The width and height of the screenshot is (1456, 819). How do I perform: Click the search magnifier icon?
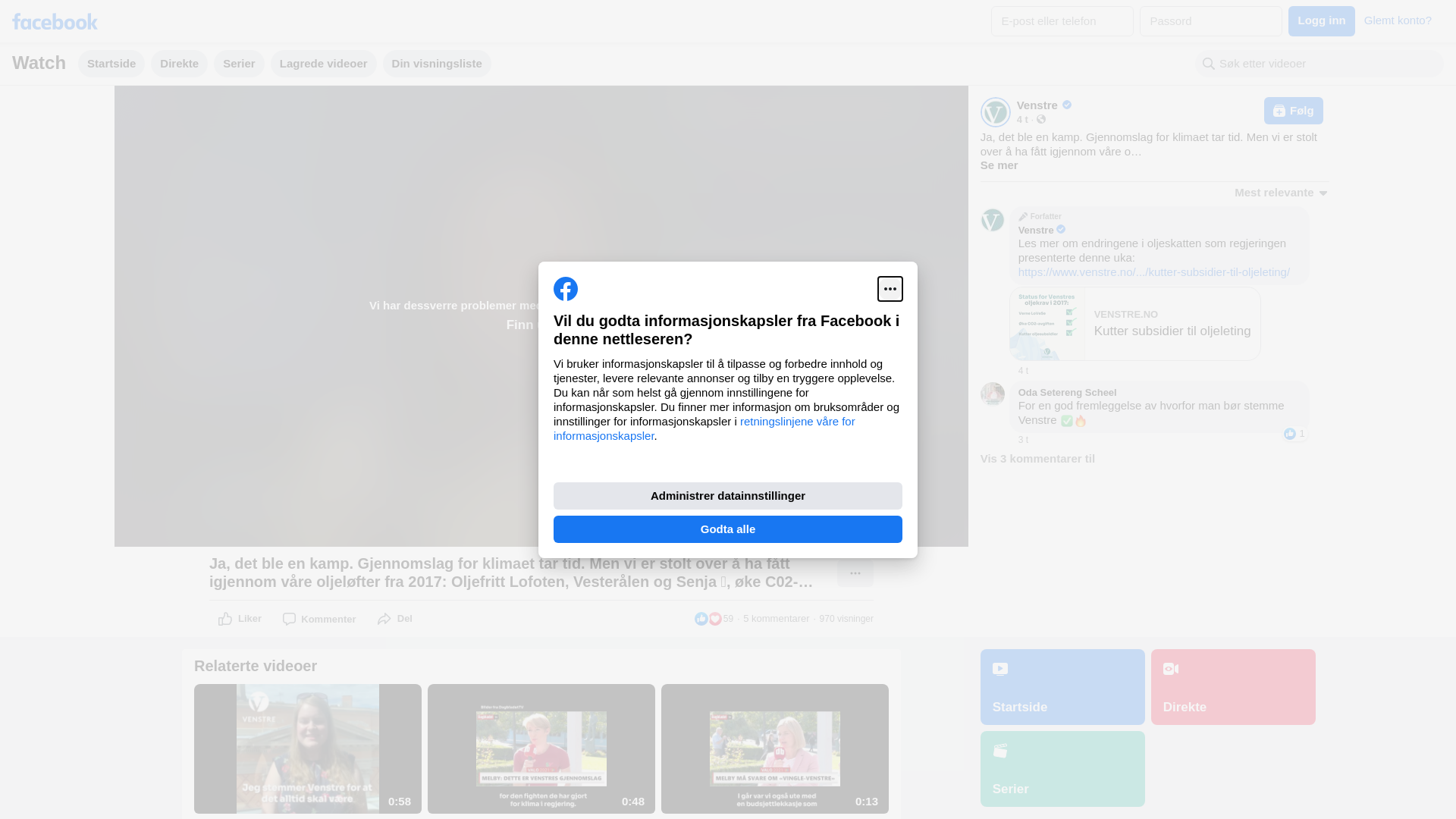1208,64
